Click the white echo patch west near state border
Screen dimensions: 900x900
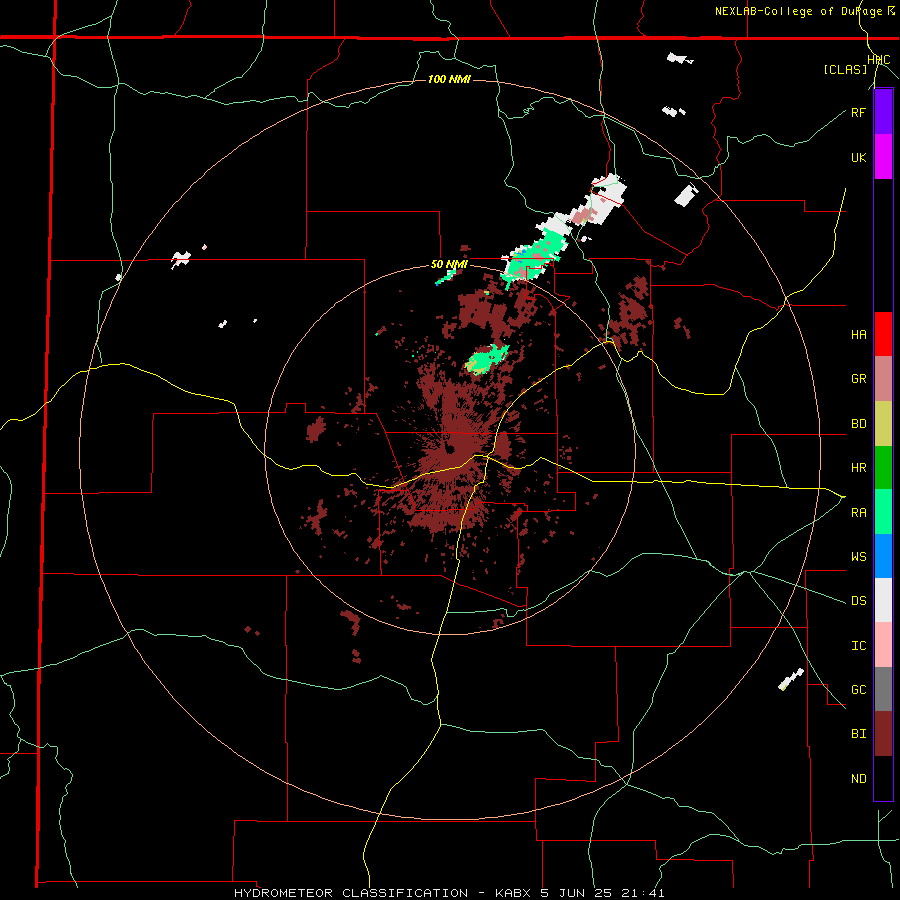coord(181,259)
